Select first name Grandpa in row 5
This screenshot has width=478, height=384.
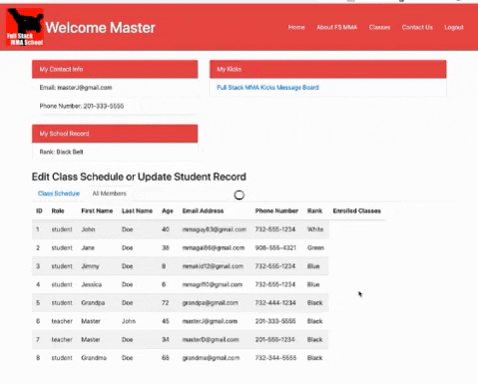pyautogui.click(x=93, y=303)
